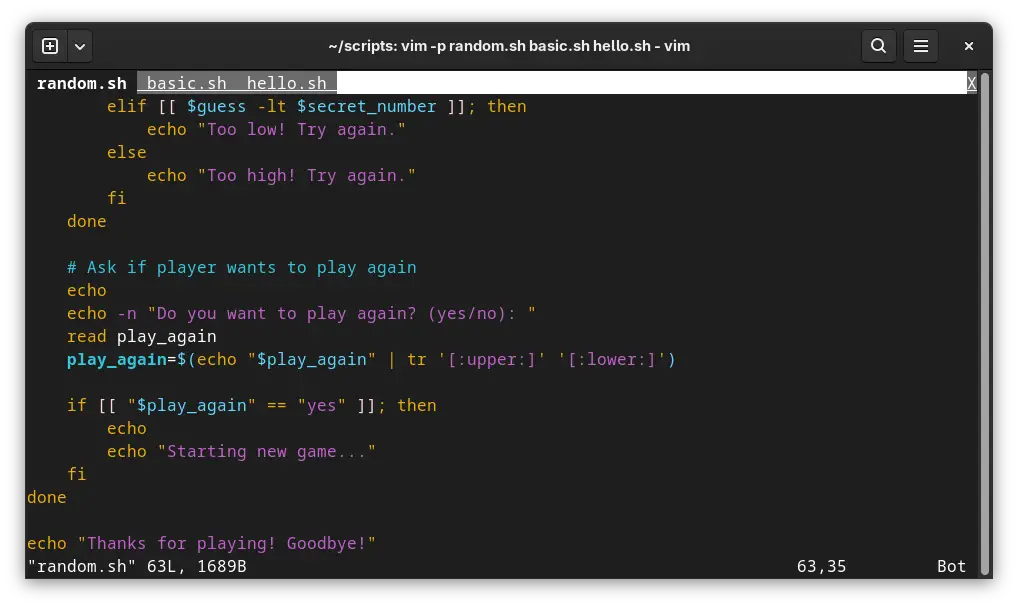Open a new terminal tab
1018x607 pixels.
48,45
